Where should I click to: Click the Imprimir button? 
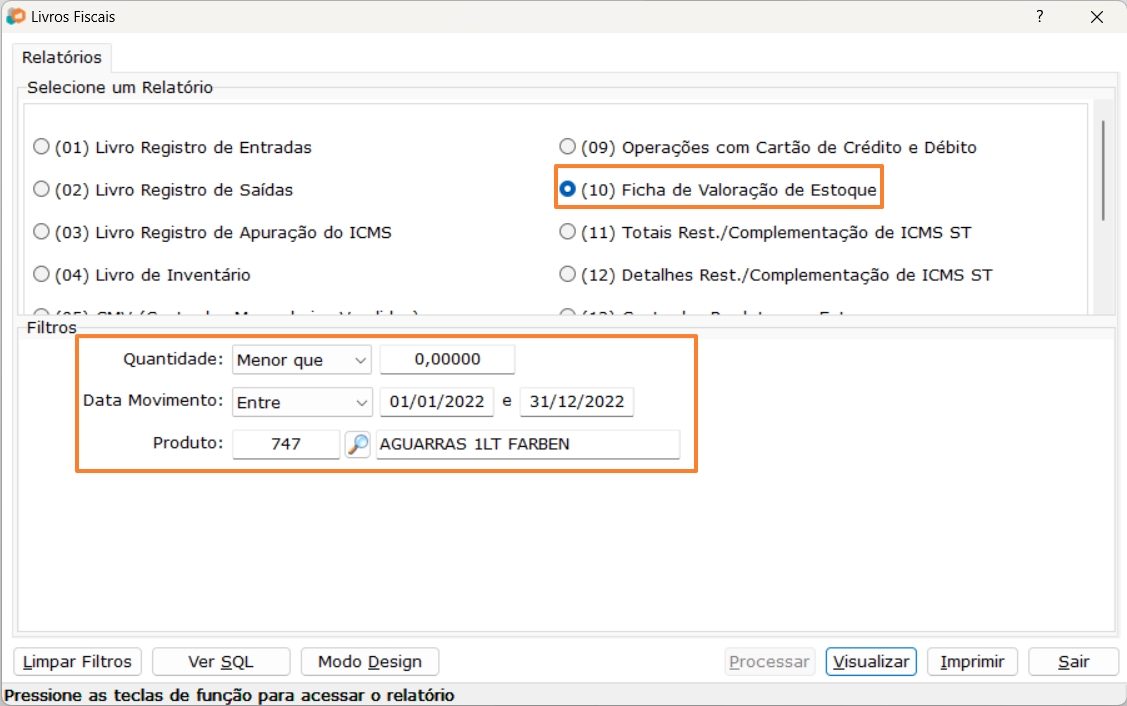[971, 662]
